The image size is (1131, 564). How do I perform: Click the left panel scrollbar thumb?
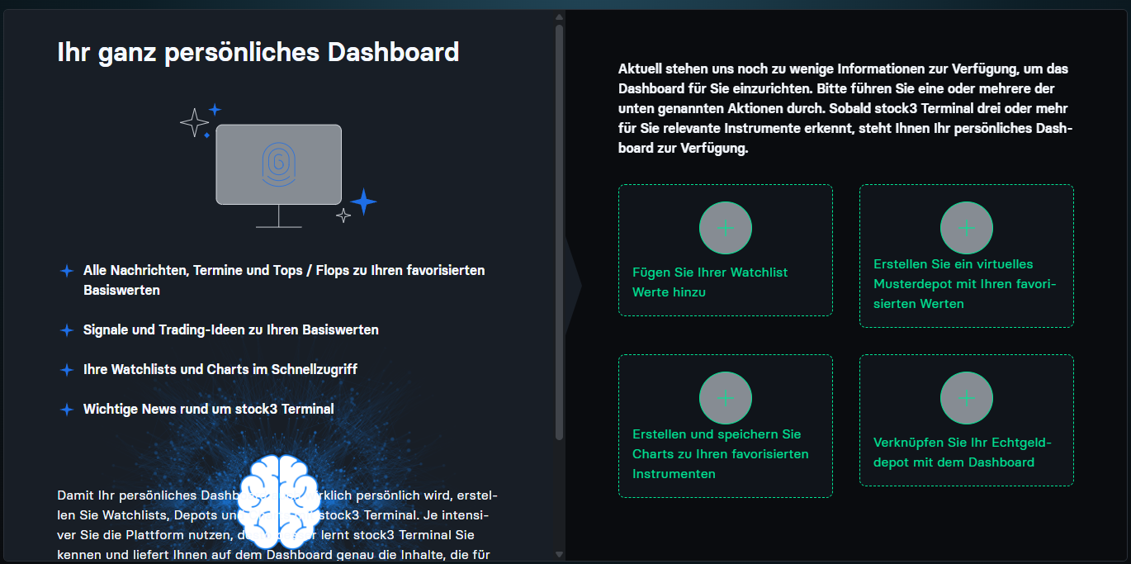pos(559,232)
